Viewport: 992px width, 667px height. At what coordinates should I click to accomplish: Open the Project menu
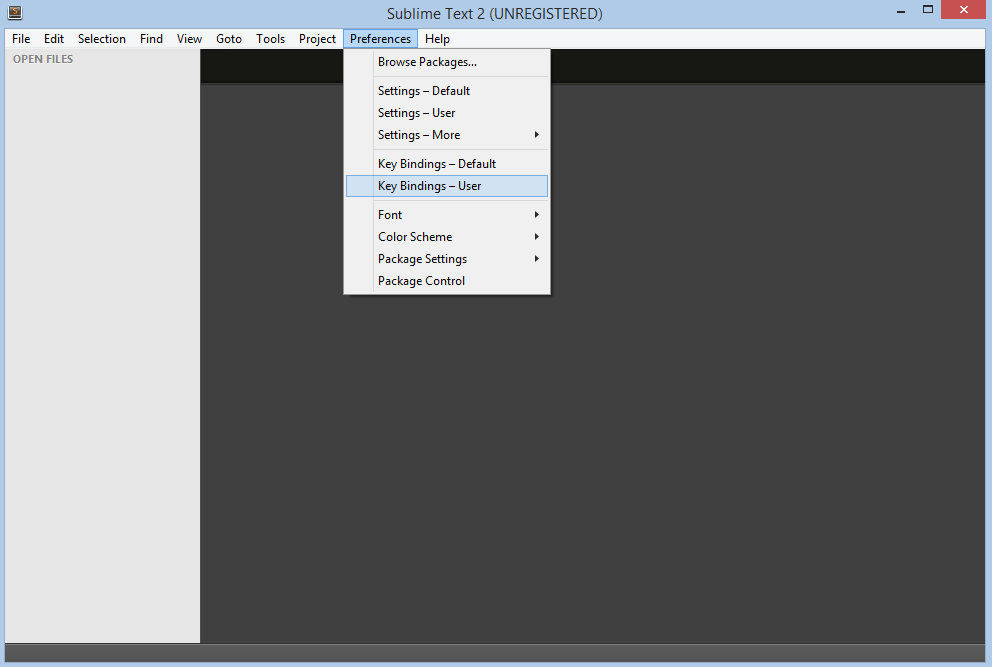[x=318, y=39]
